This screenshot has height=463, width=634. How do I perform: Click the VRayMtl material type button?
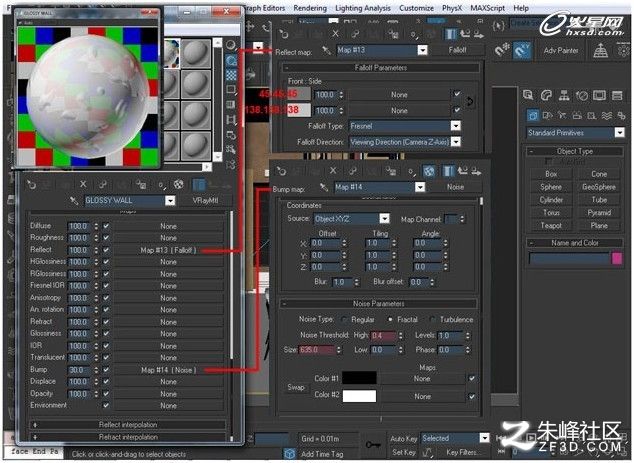tap(206, 201)
